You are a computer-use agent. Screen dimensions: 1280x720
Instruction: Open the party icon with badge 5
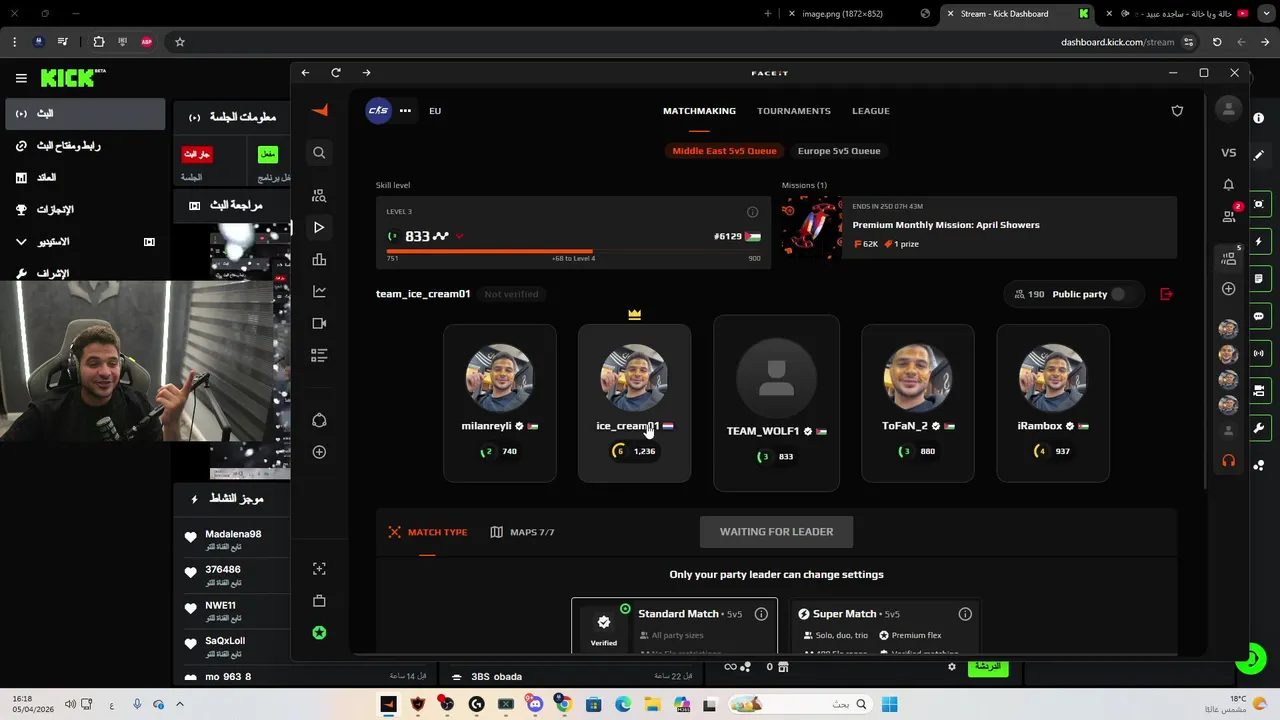click(x=1230, y=258)
